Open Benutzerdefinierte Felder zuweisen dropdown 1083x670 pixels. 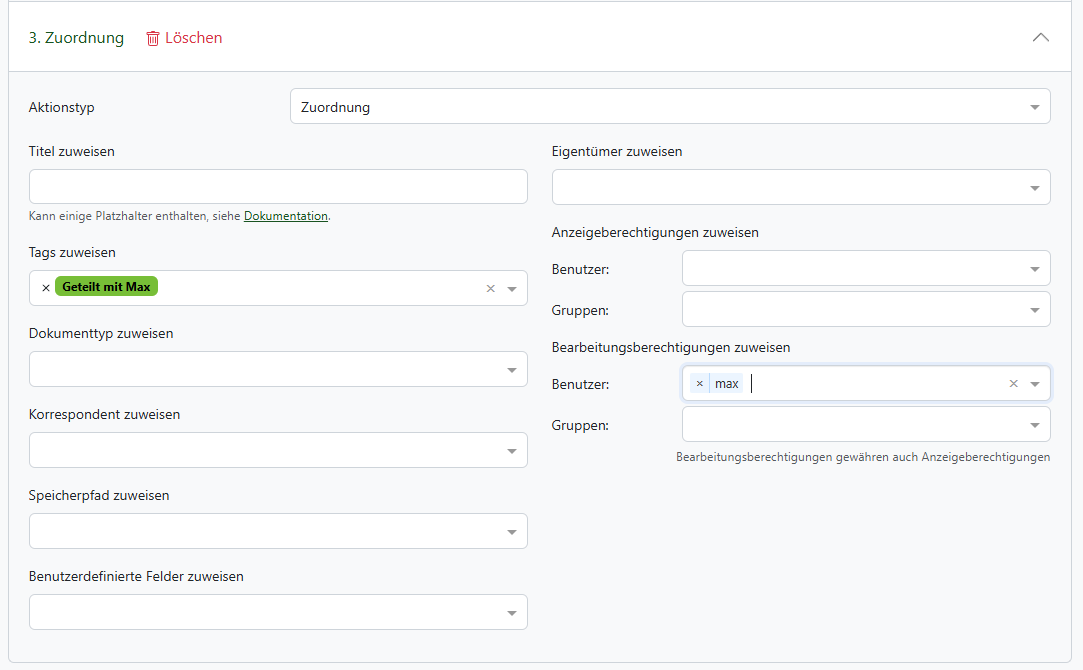[511, 613]
